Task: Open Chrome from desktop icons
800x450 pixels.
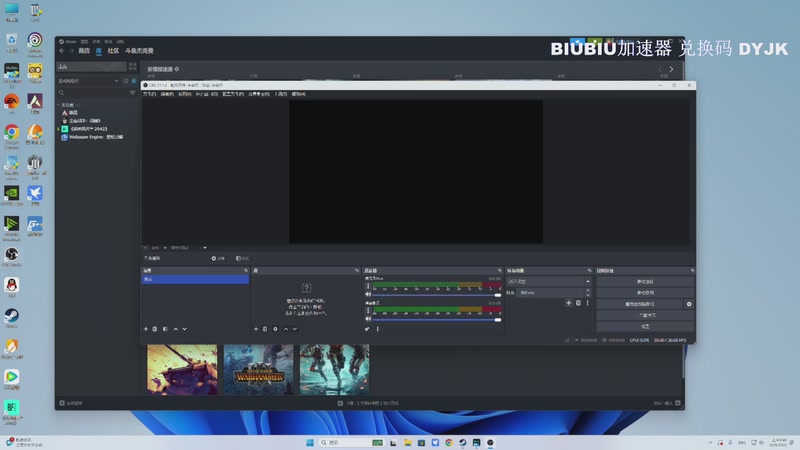Action: click(x=11, y=135)
